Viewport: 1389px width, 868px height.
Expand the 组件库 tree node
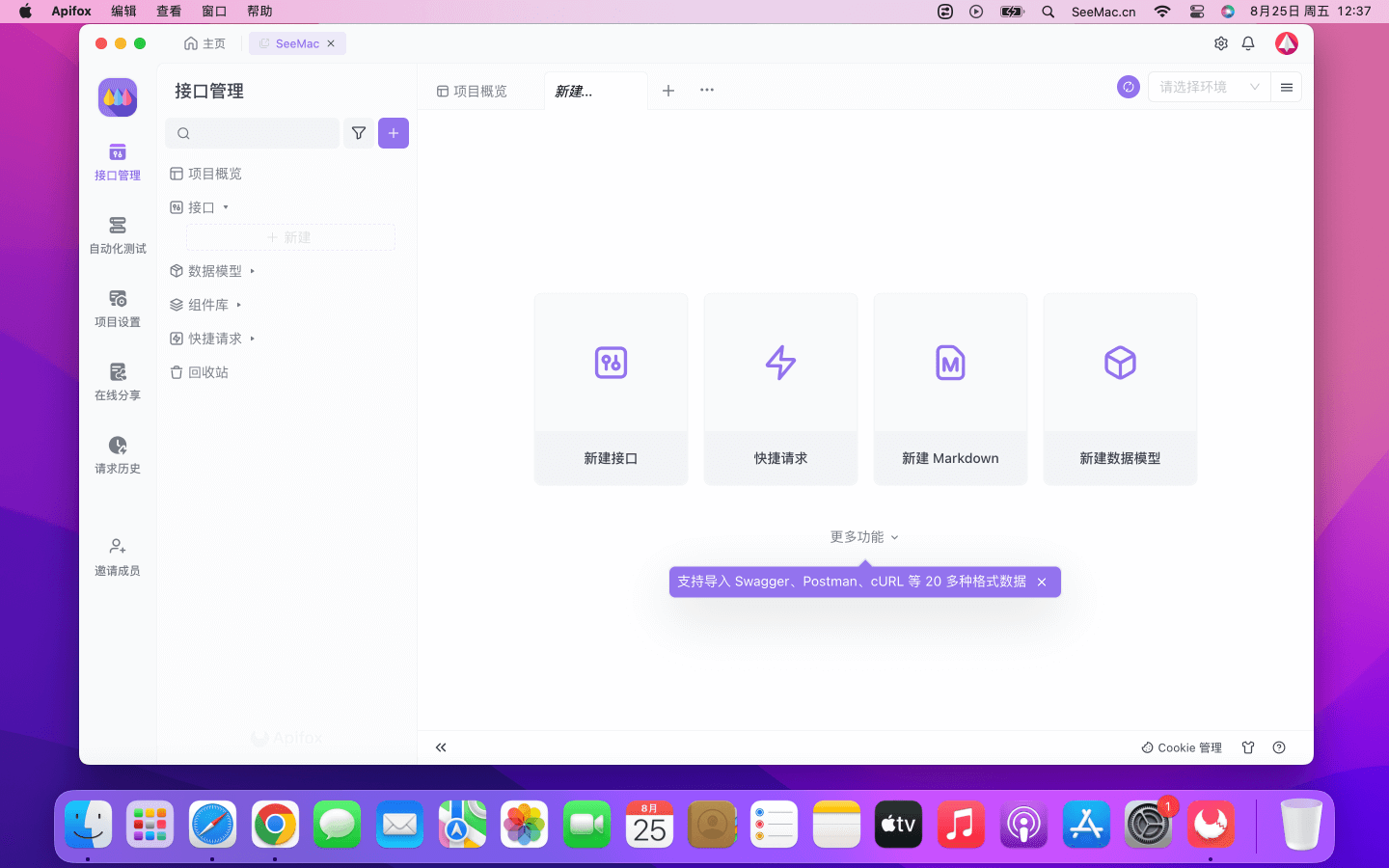pos(239,305)
